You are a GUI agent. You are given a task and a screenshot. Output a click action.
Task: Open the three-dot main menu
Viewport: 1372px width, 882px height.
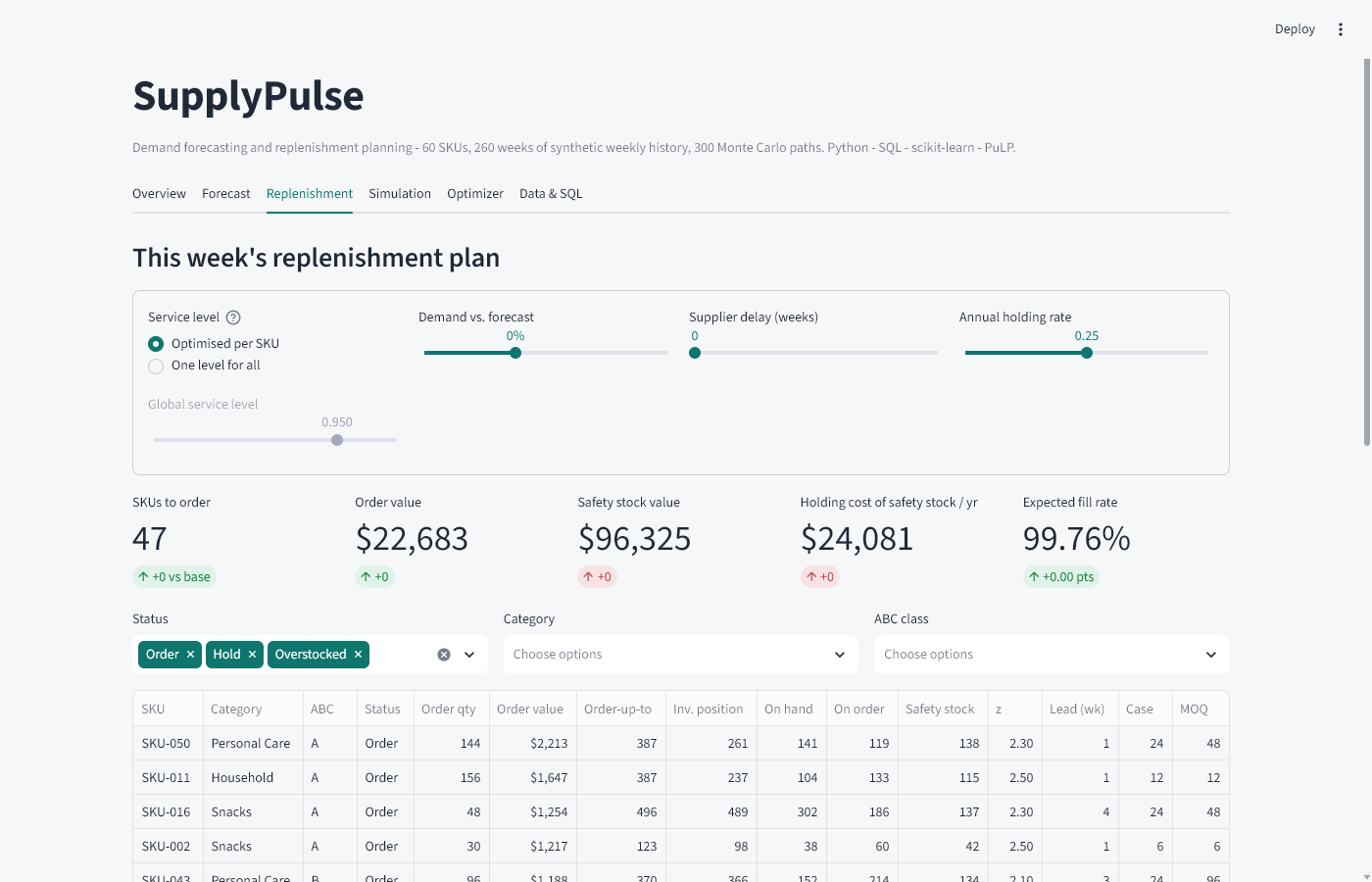point(1341,29)
